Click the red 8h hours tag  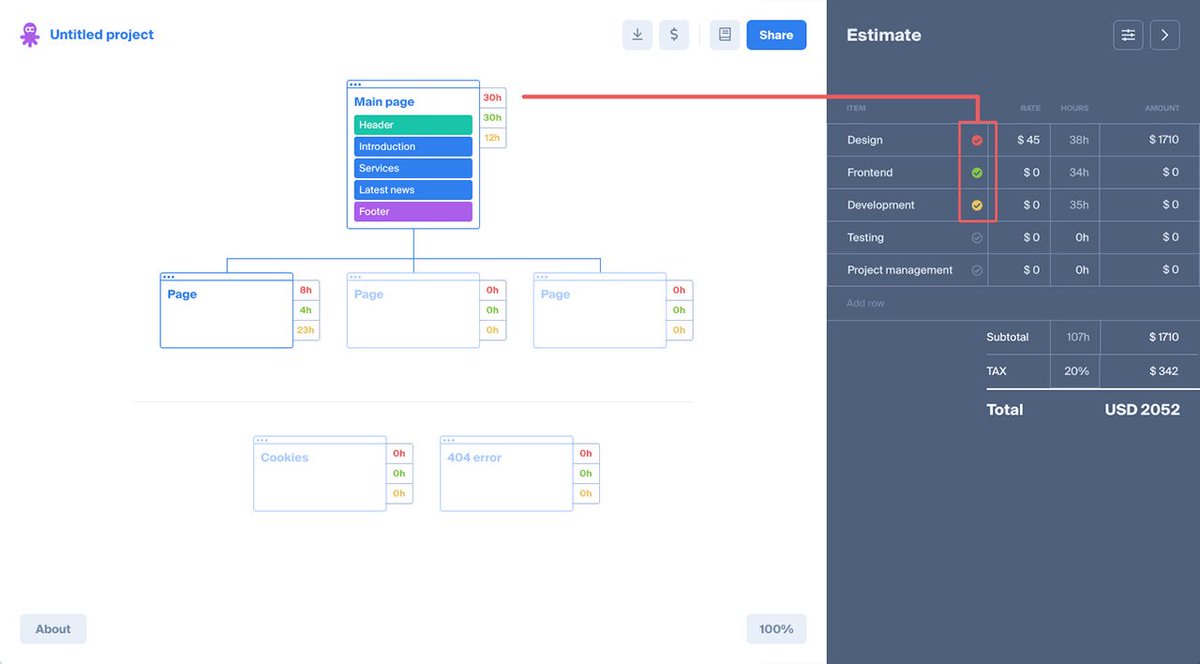point(306,290)
